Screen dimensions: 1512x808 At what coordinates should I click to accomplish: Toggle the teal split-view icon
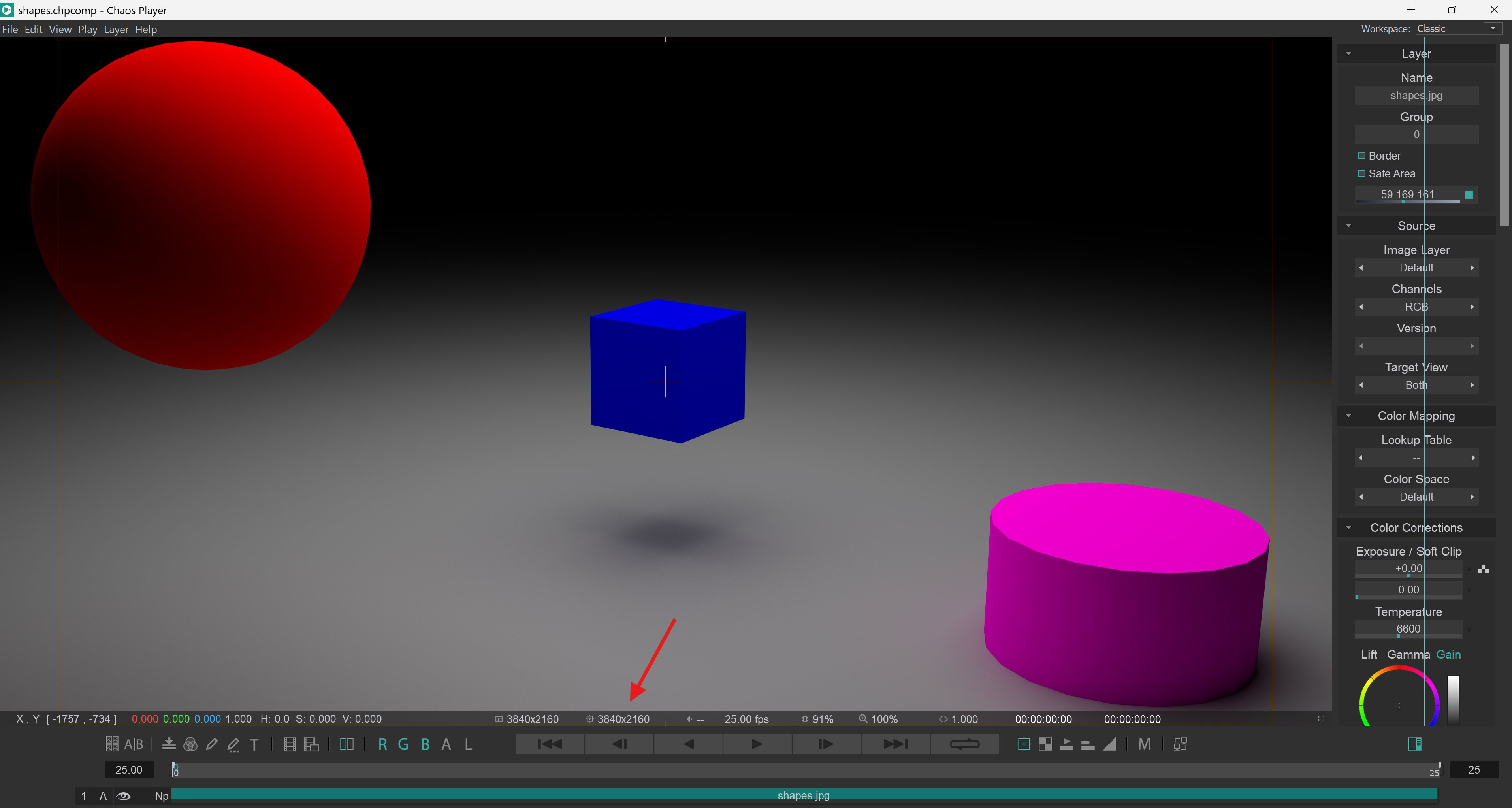pos(347,744)
